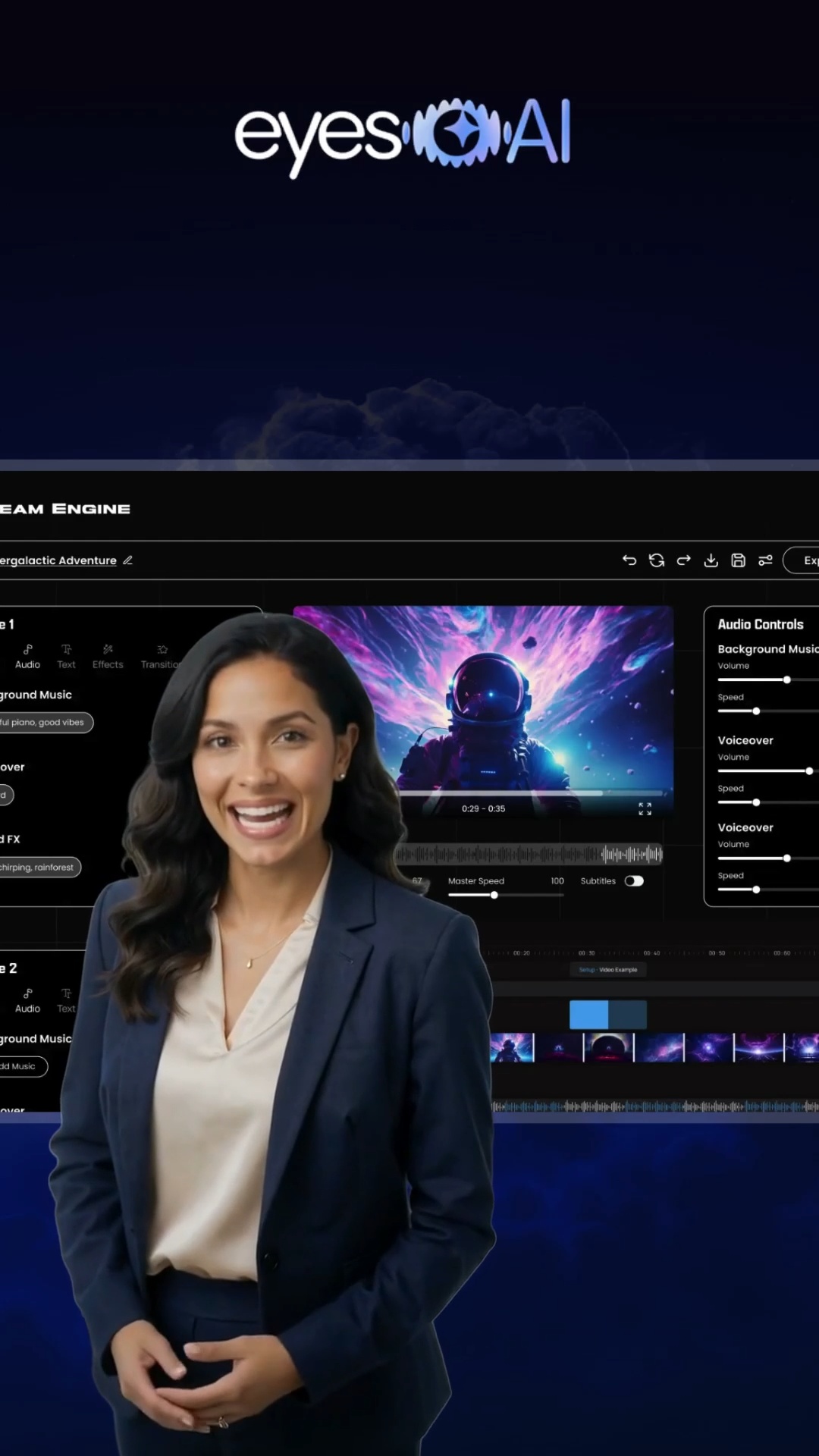Viewport: 819px width, 1456px height.
Task: Open the settings sliders icon in the toolbar
Action: tap(765, 560)
